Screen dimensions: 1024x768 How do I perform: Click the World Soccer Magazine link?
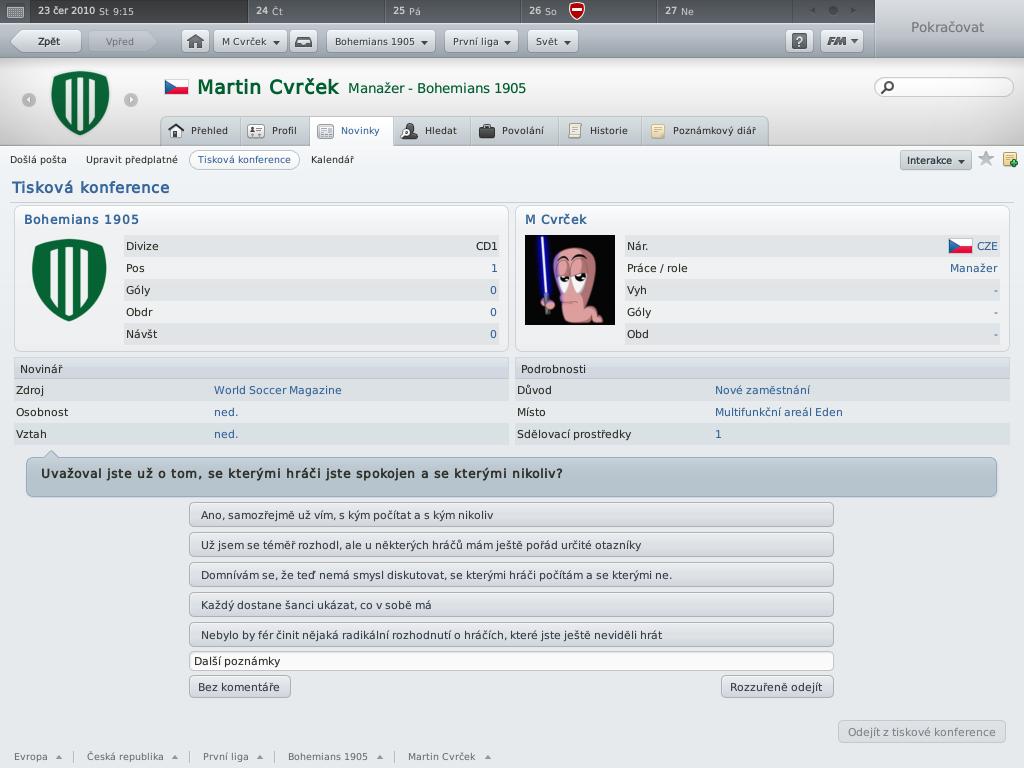(x=277, y=390)
